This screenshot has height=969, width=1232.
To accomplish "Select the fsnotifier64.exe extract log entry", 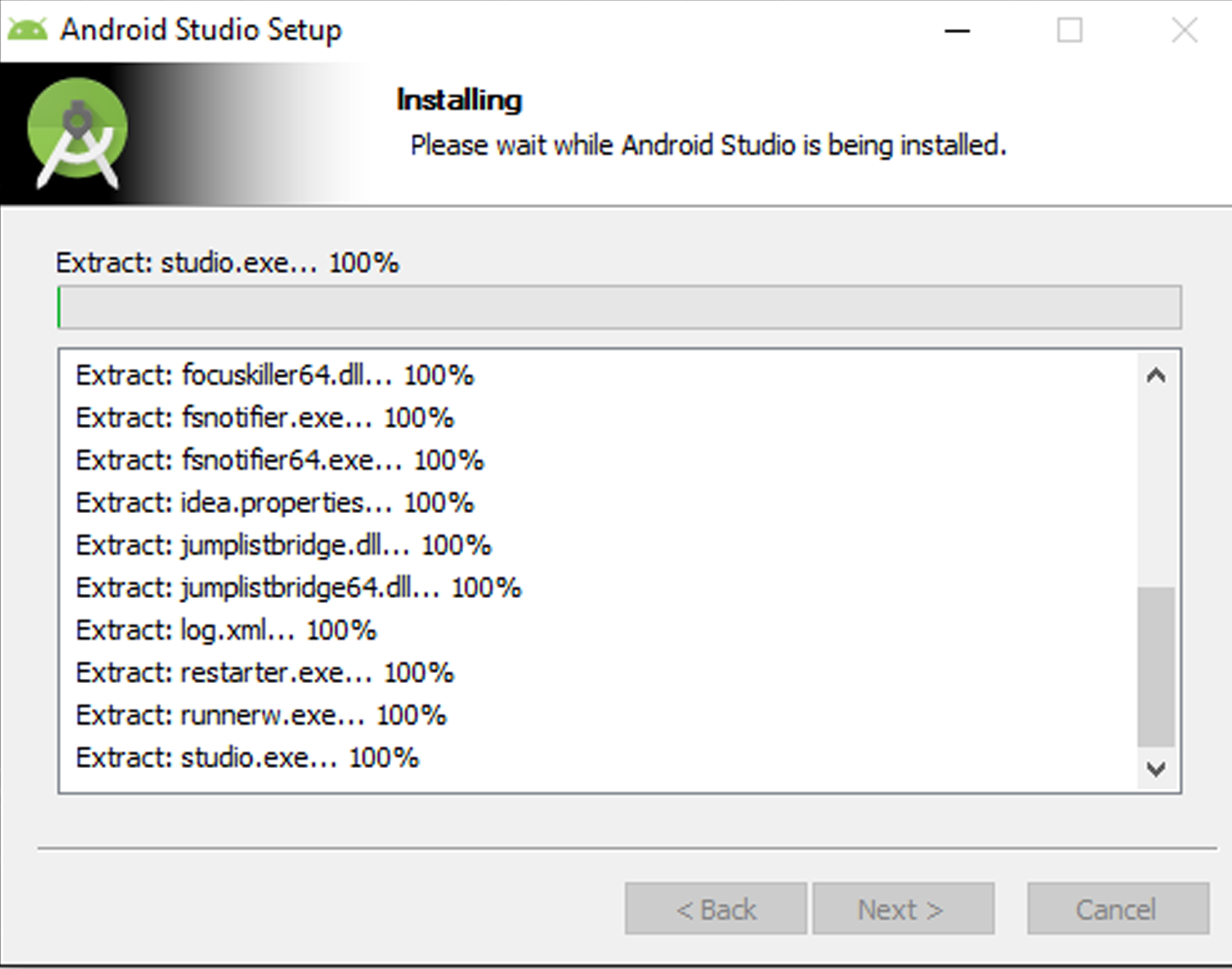I will point(280,460).
